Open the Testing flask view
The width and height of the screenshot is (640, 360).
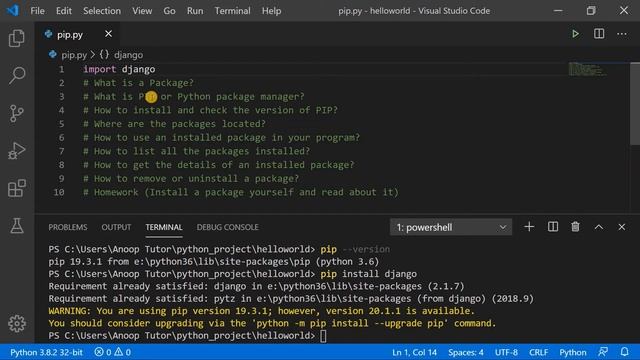17,226
